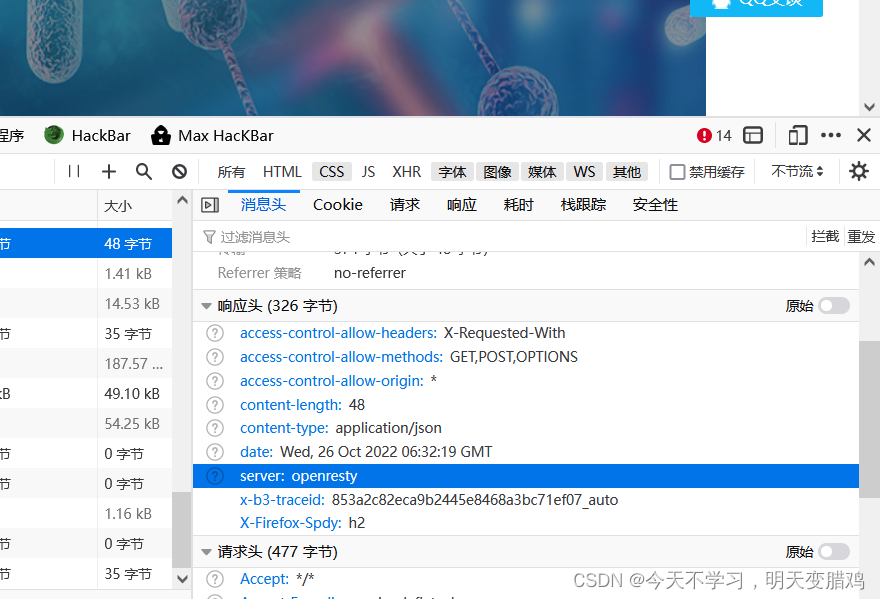
Task: Collapse the 响应头 response headers section
Action: point(206,305)
